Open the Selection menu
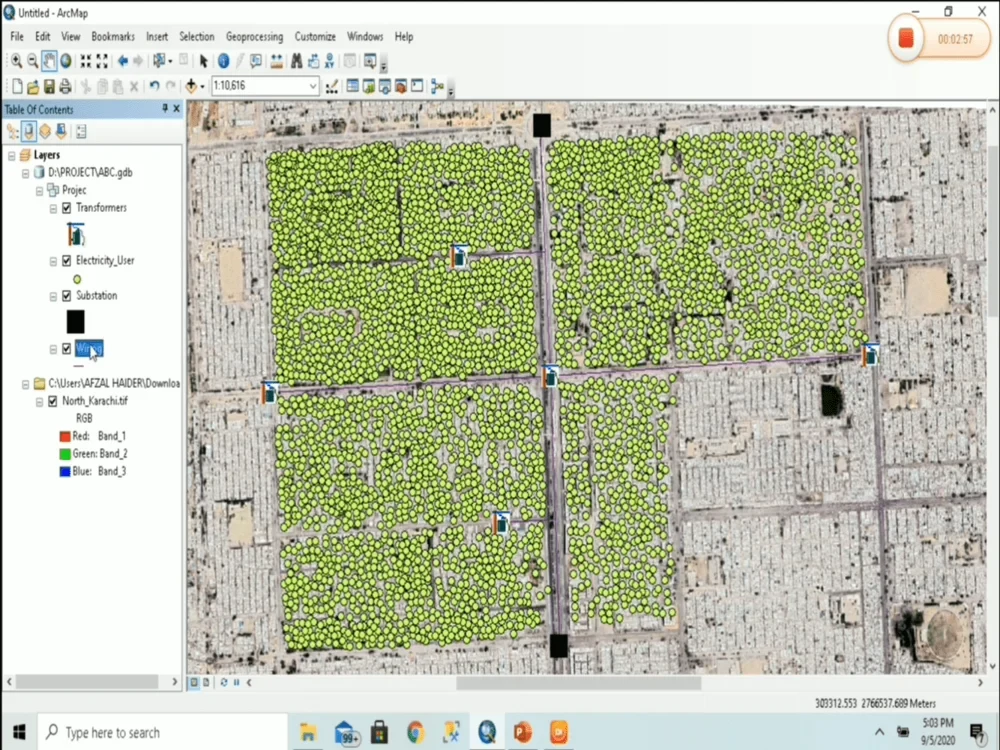Screen dimensions: 1000x750 [197, 36]
